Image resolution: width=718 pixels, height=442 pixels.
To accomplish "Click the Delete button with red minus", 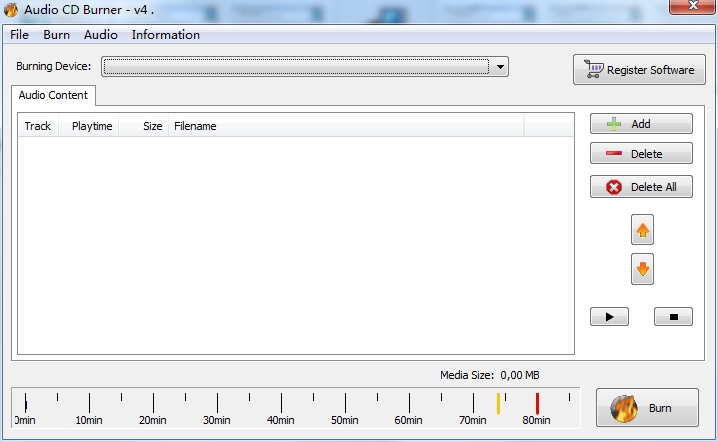I will click(x=641, y=153).
